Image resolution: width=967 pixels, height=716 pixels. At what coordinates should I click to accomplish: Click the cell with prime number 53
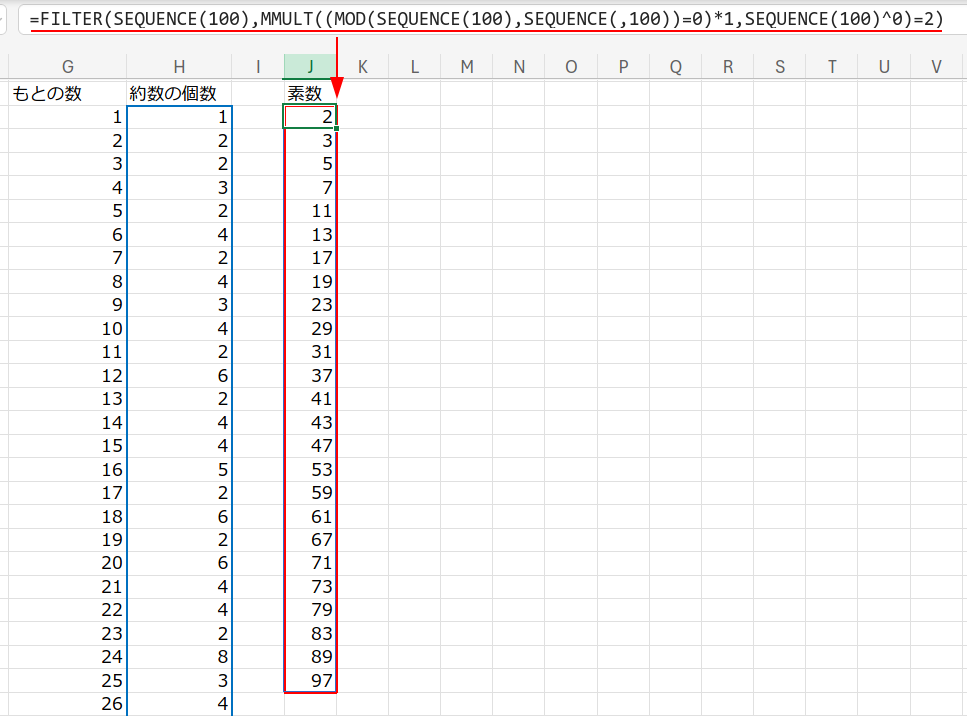tap(311, 469)
